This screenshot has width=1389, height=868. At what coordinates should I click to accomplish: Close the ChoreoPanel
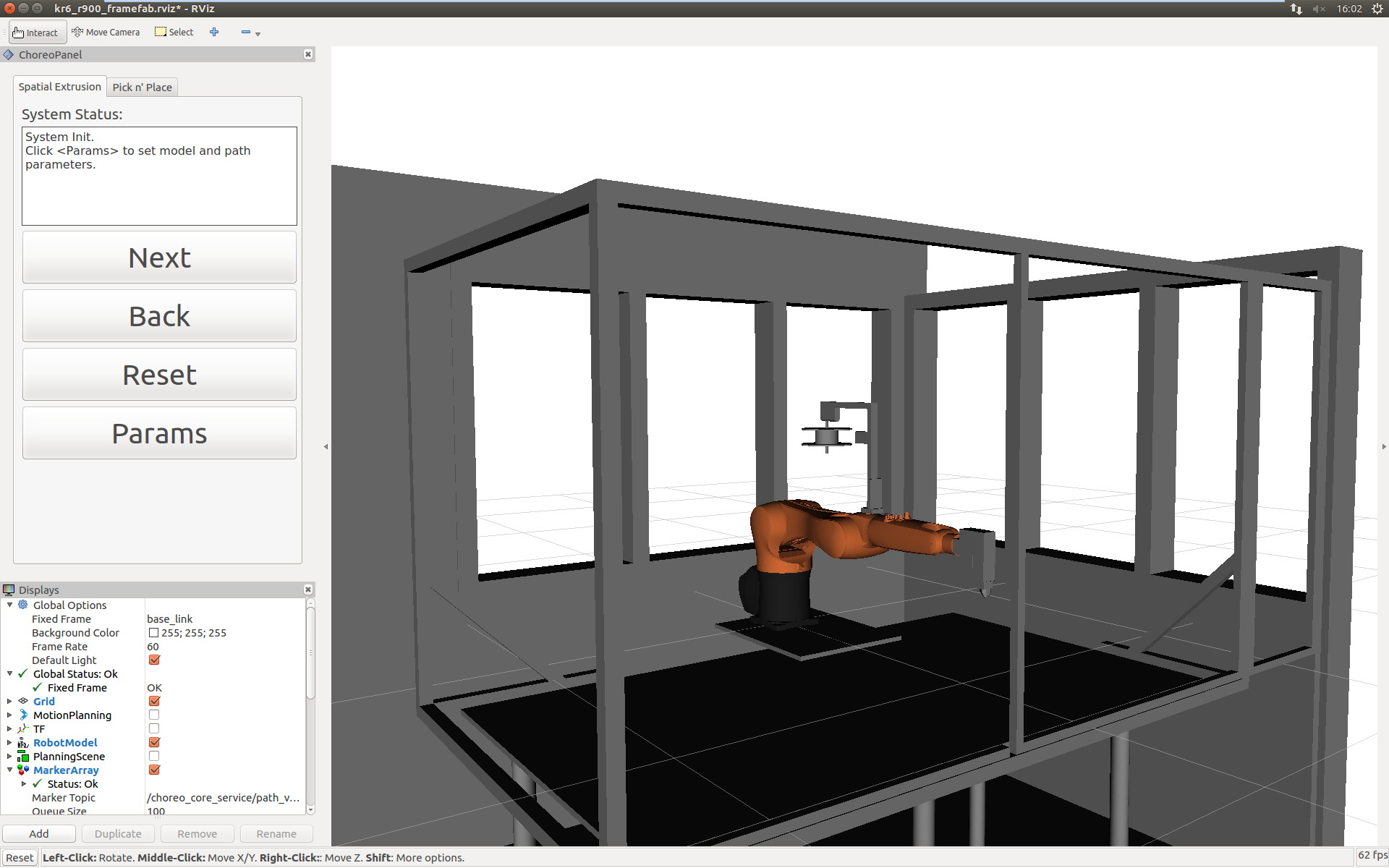point(308,54)
